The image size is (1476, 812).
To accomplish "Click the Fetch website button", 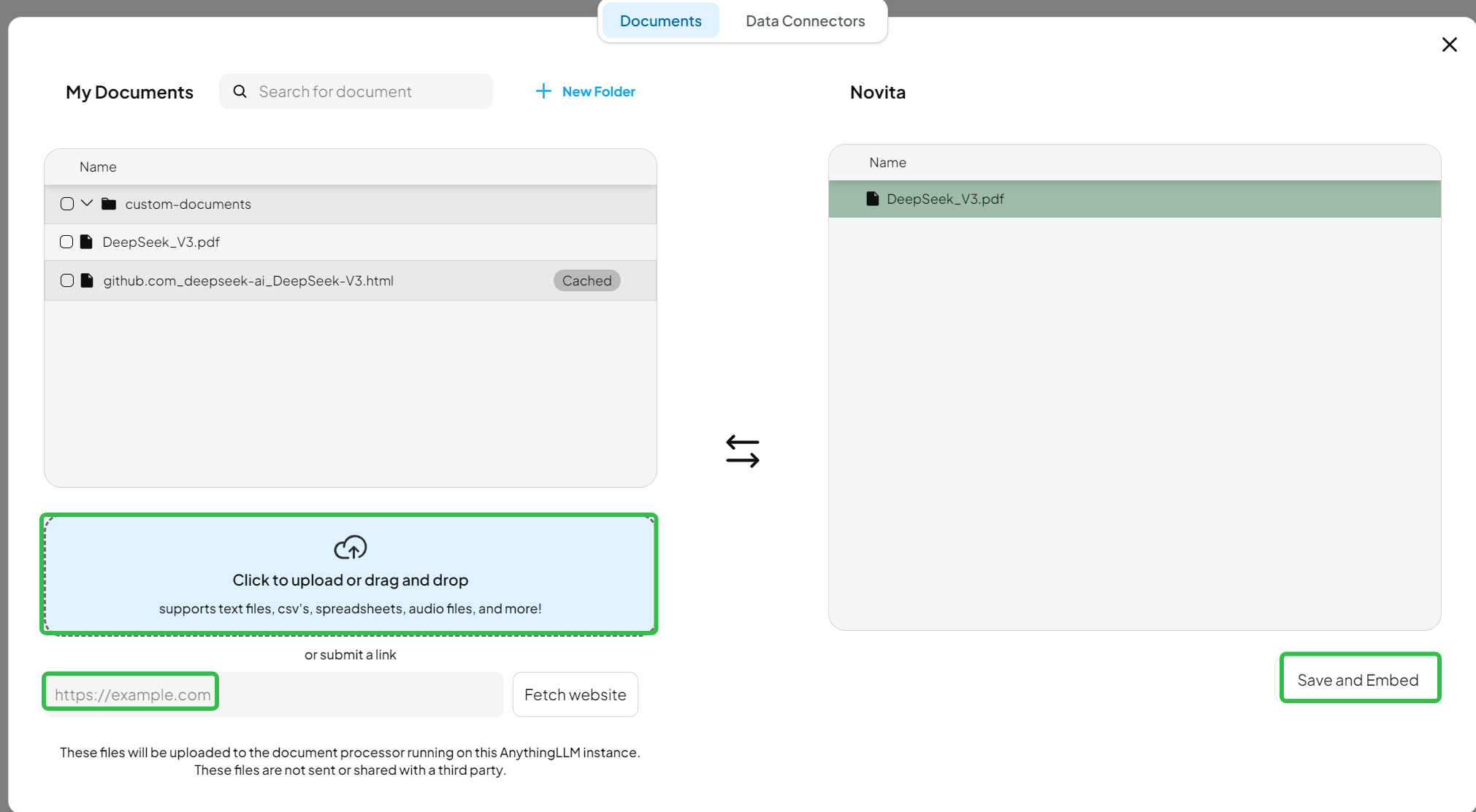I will (575, 694).
